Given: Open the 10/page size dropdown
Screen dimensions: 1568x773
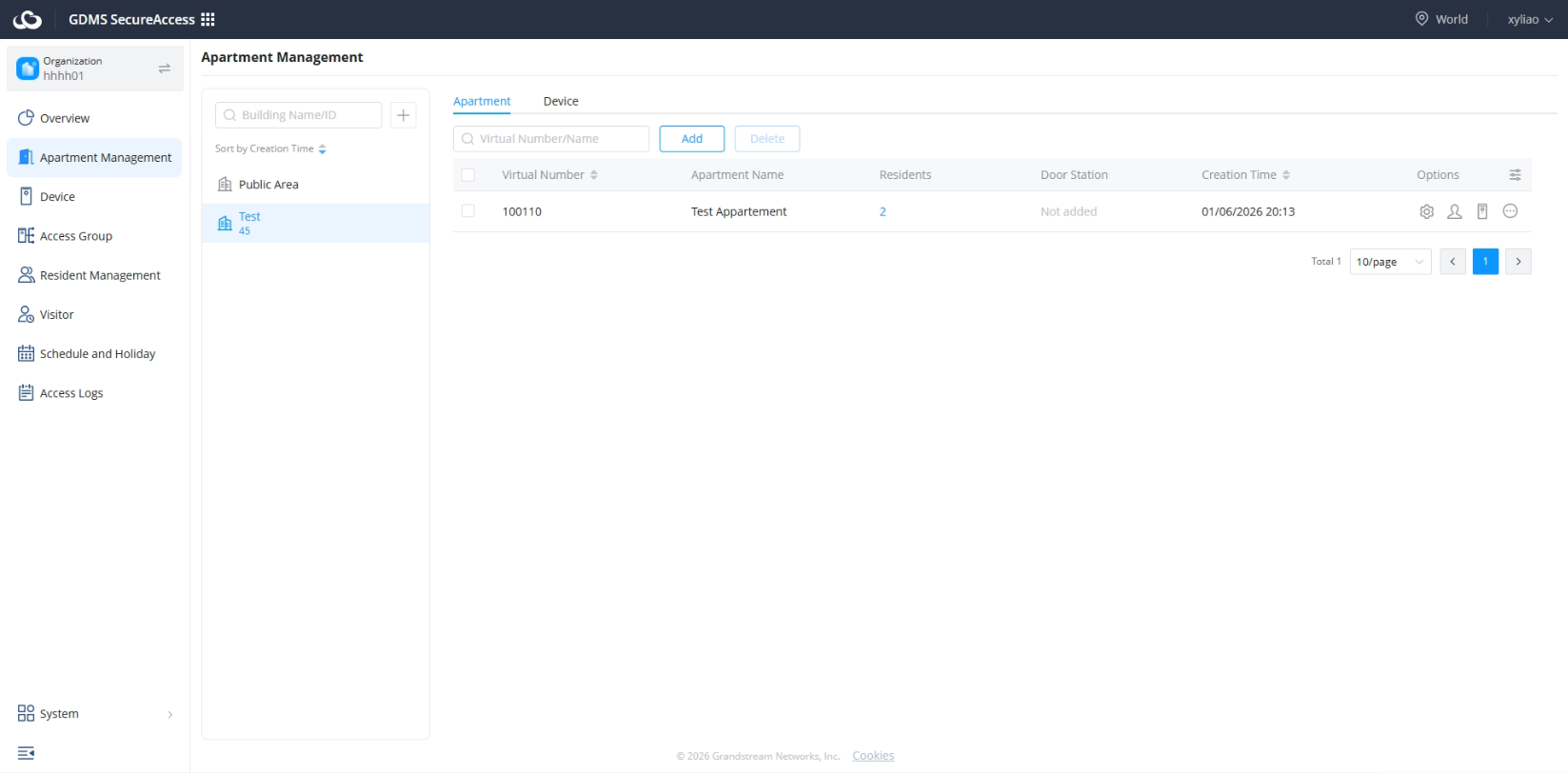Looking at the screenshot, I should (x=1391, y=262).
